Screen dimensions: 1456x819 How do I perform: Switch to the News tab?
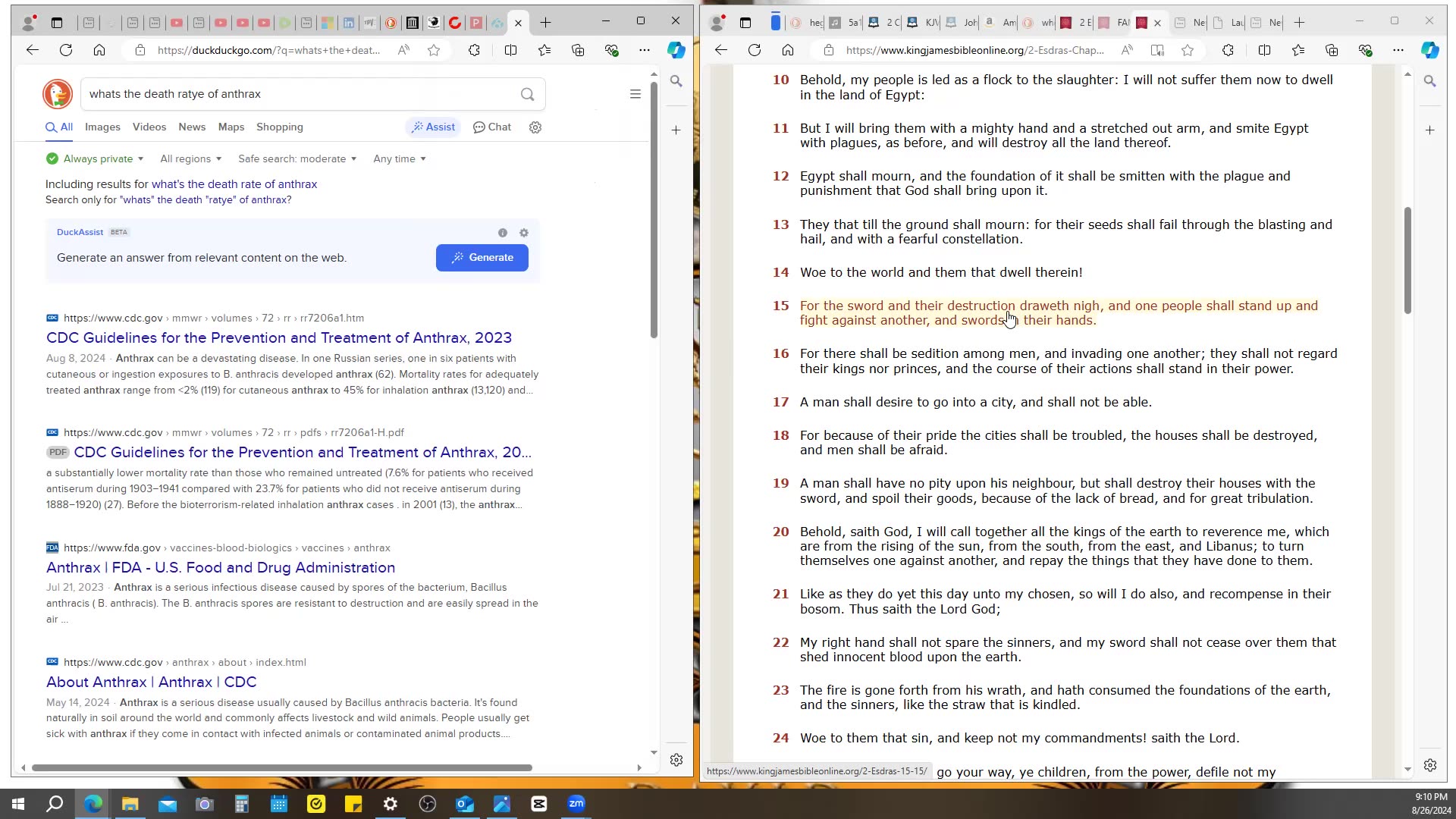(x=192, y=127)
